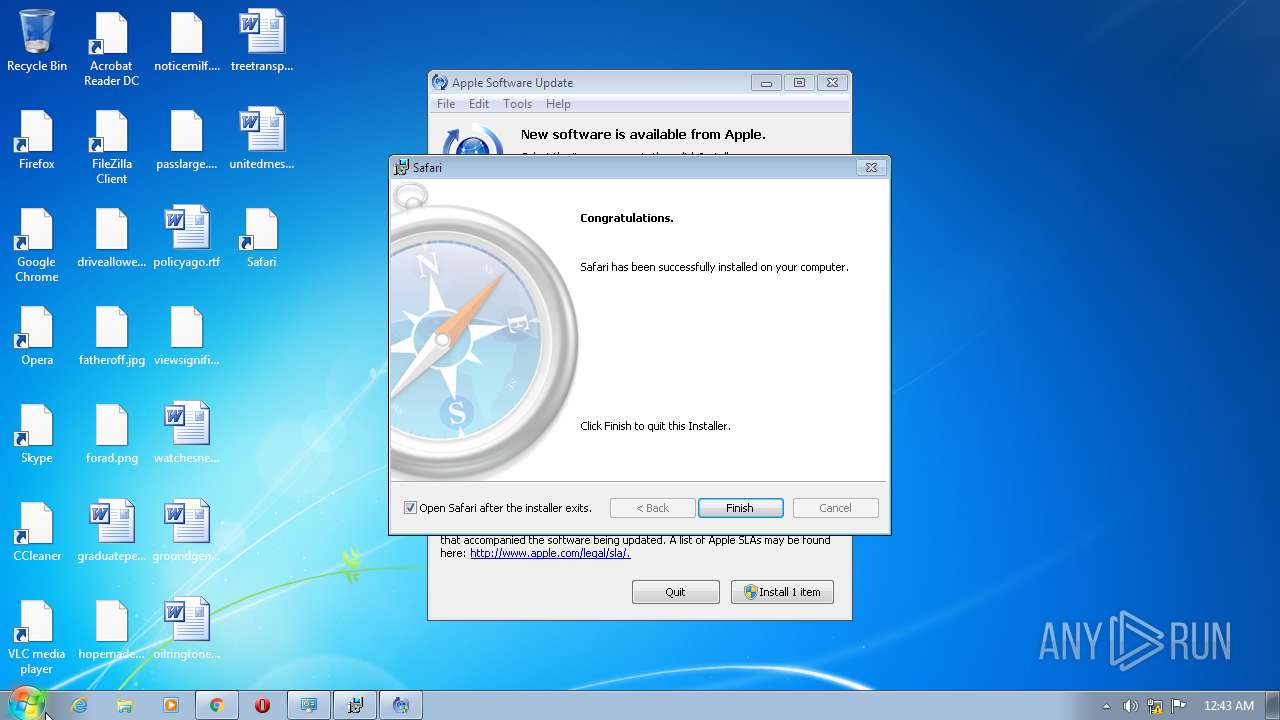Image resolution: width=1280 pixels, height=720 pixels.
Task: Switch to Safari installer taskbar button
Action: [355, 705]
